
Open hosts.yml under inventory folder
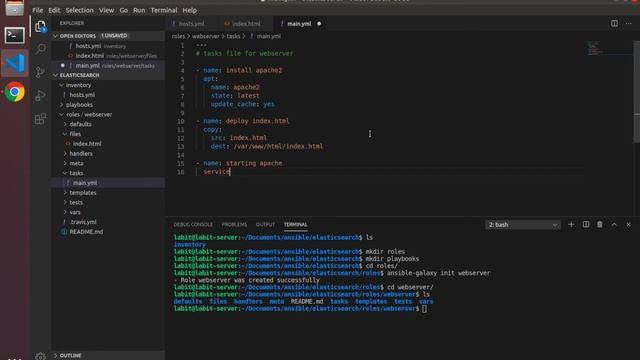(108, 95)
